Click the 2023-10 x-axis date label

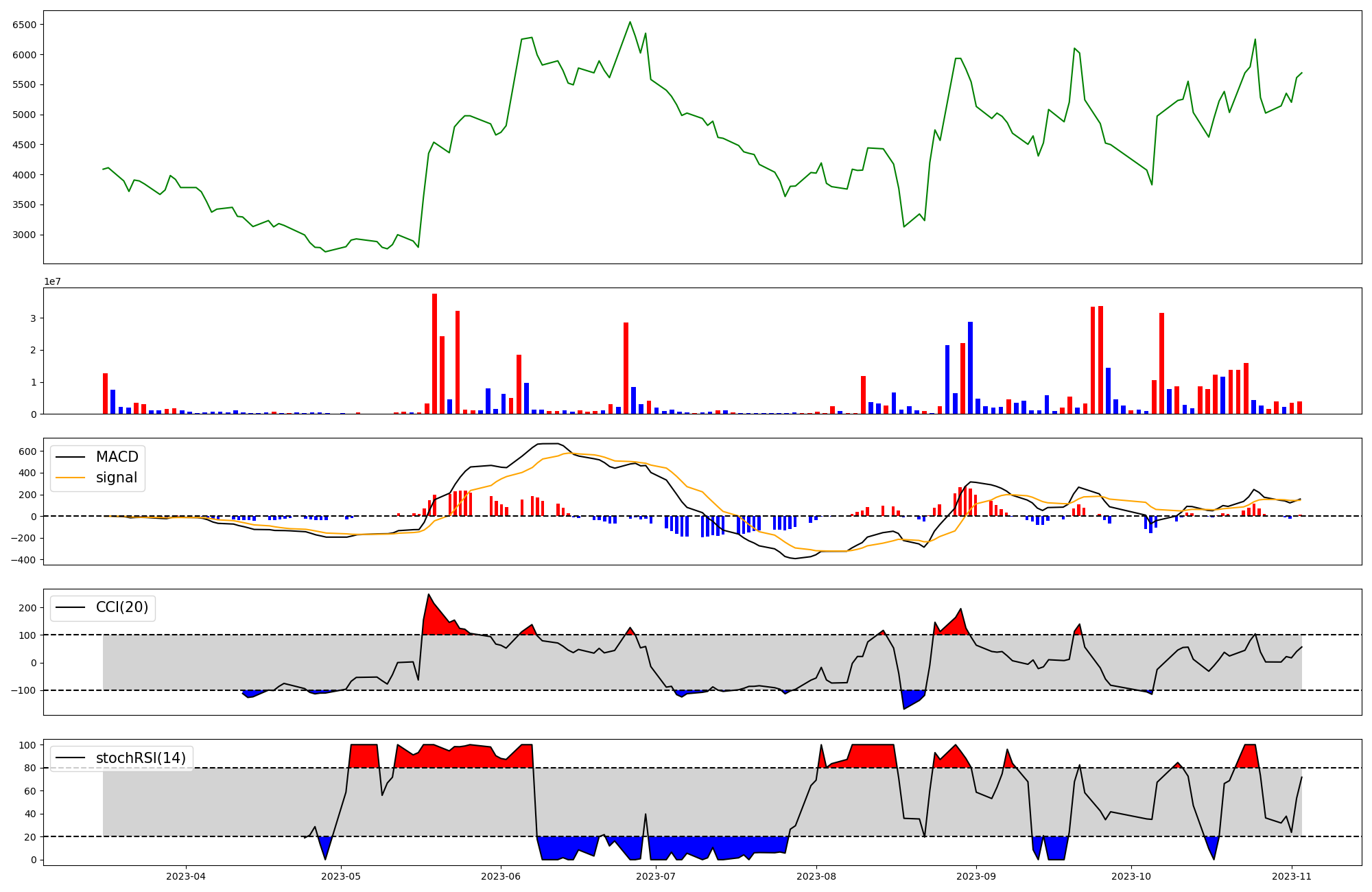click(x=1131, y=876)
